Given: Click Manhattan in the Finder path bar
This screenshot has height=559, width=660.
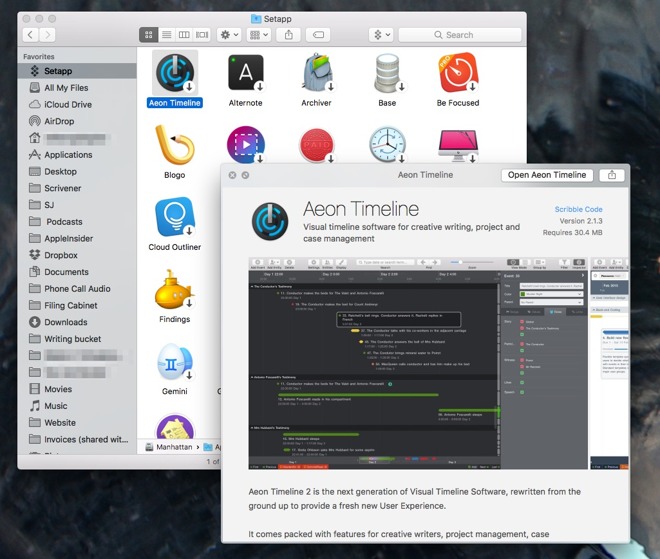Looking at the screenshot, I should coord(169,447).
